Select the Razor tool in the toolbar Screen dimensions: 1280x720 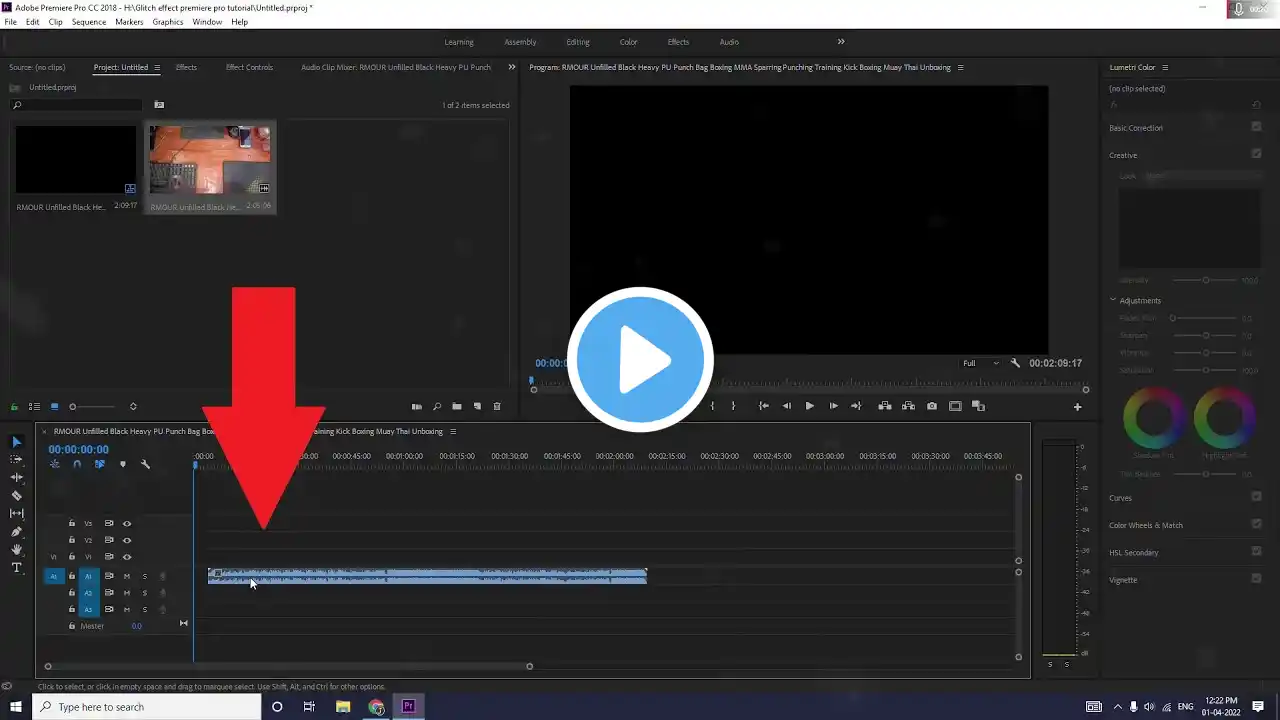16,495
